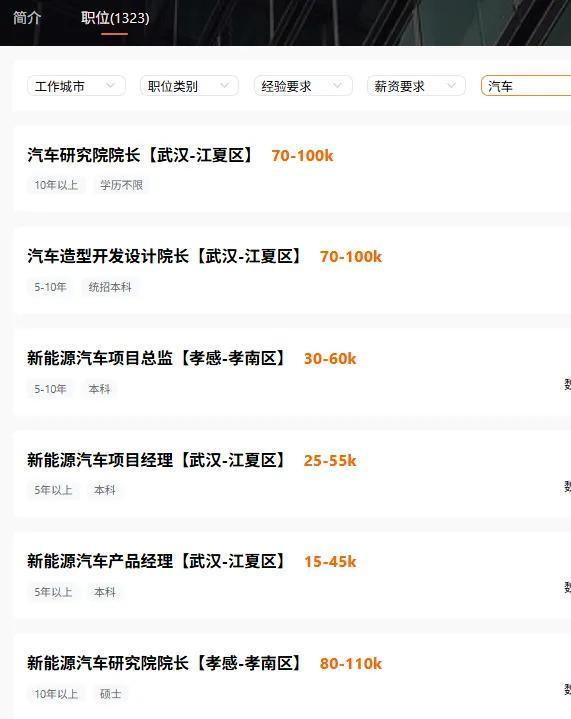Click the chevron arrow in 工作城市 filter

tap(110, 85)
